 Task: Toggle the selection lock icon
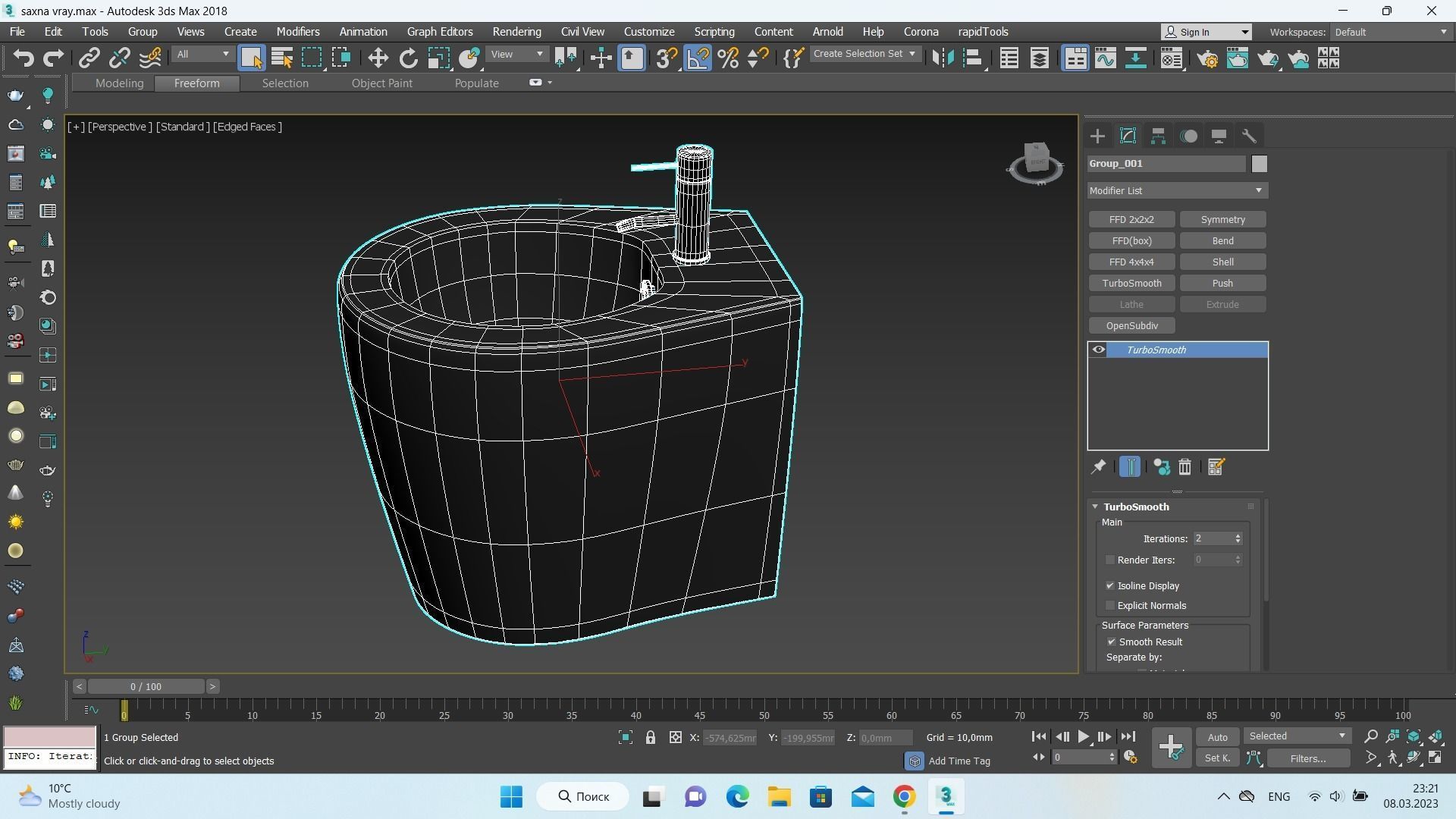click(650, 737)
